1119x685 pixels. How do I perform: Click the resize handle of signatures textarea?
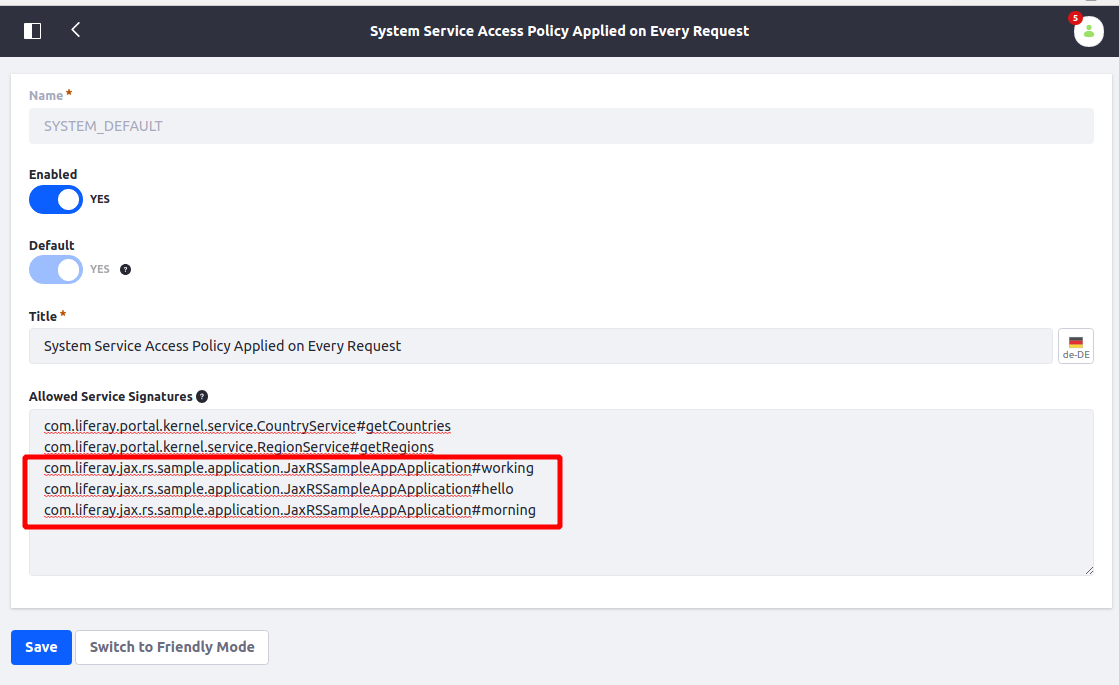coord(1089,570)
